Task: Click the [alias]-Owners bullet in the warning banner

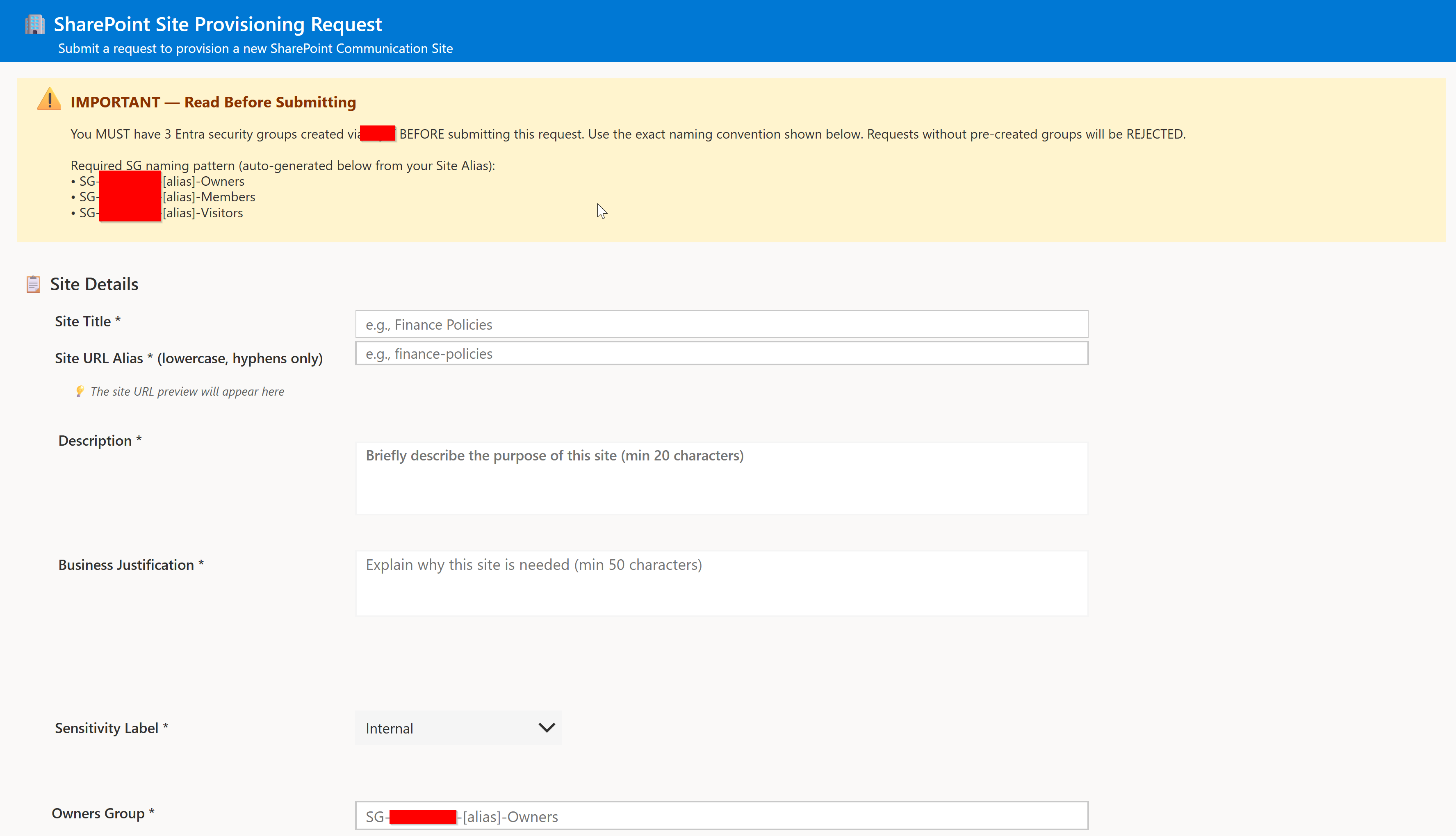Action: [158, 182]
